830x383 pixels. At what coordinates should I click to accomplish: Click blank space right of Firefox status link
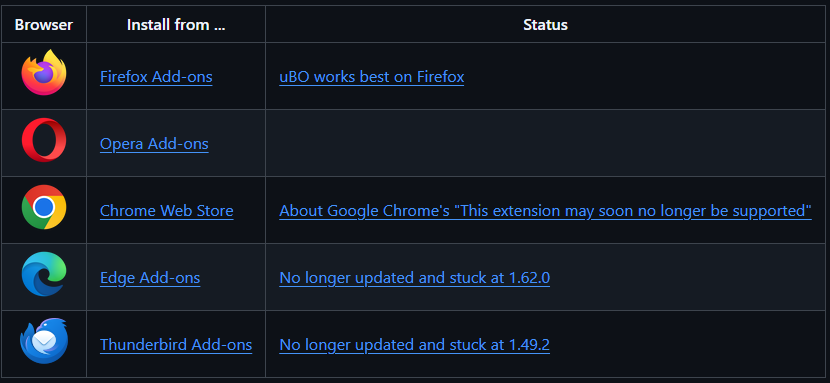[x=643, y=77]
